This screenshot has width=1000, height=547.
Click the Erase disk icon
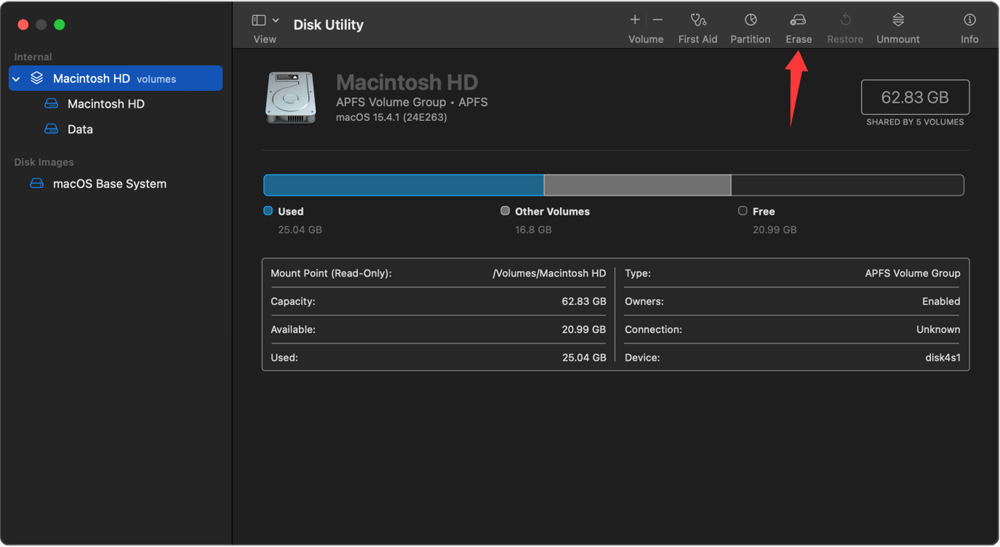798,20
